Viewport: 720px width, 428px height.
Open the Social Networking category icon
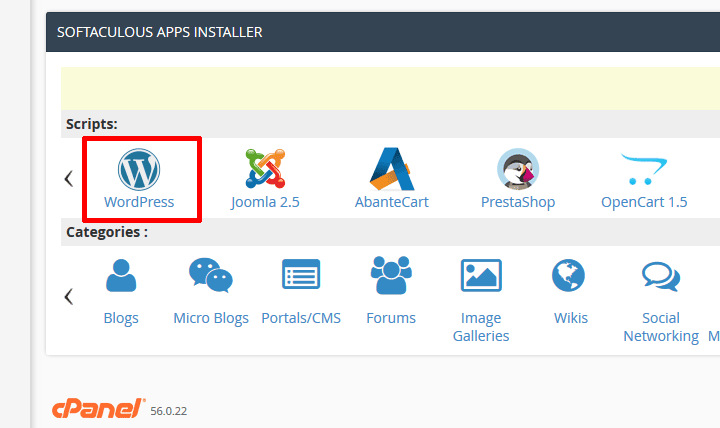coord(661,277)
